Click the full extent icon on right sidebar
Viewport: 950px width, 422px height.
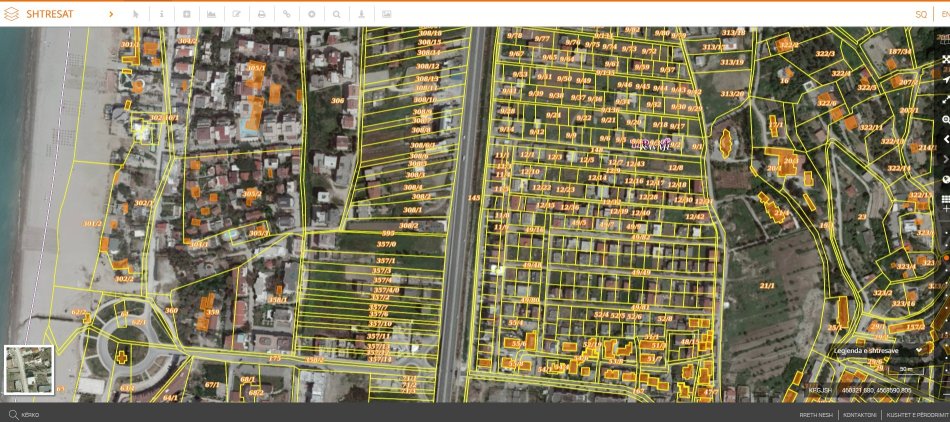(945, 60)
